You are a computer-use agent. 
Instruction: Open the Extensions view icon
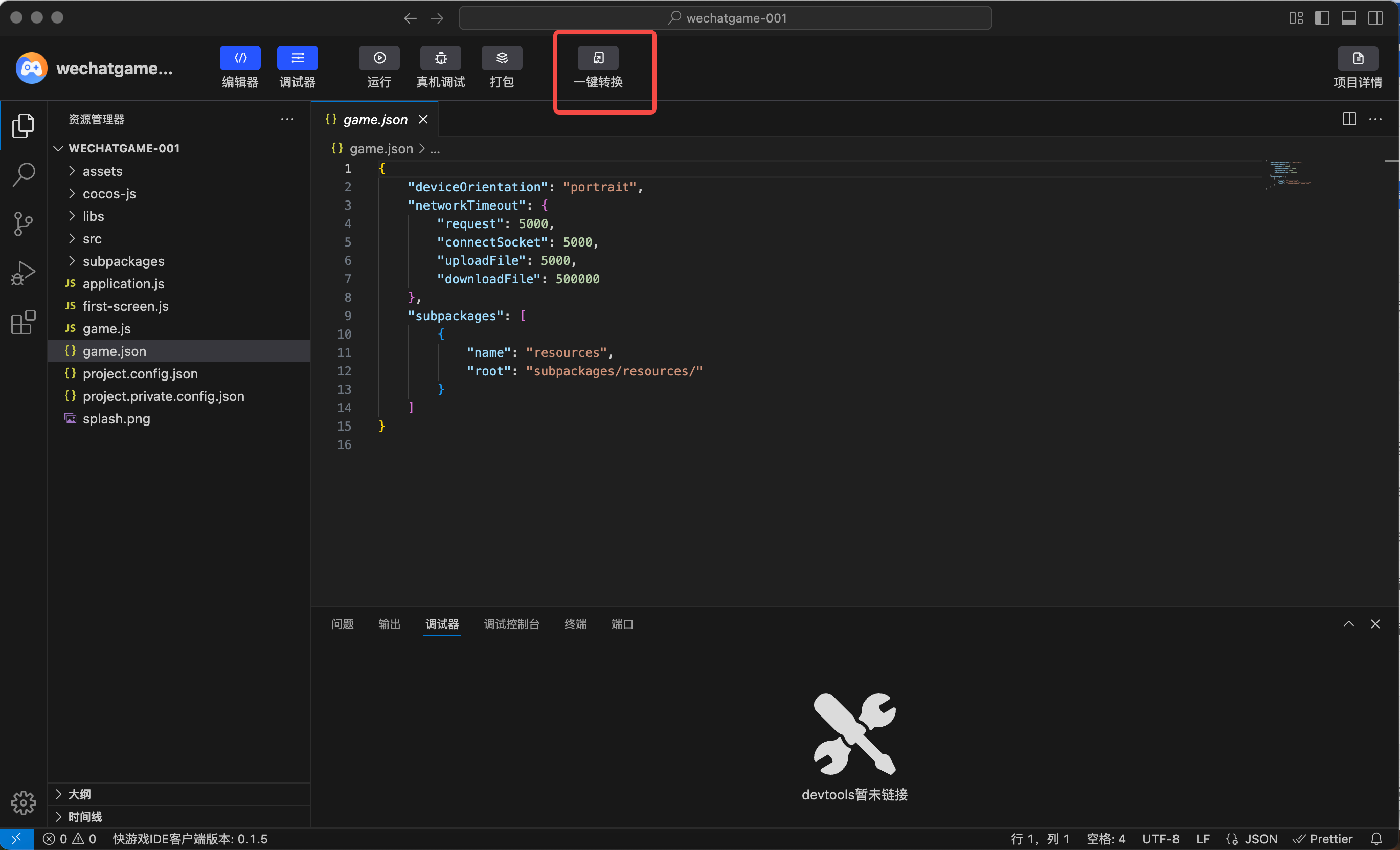coord(24,323)
